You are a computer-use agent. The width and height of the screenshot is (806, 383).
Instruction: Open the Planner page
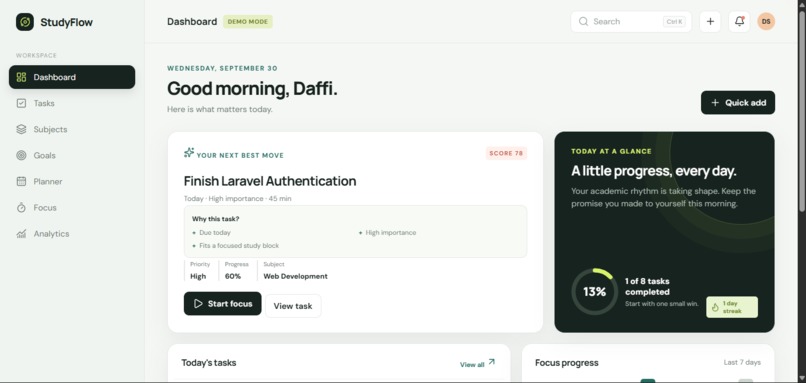(72, 181)
